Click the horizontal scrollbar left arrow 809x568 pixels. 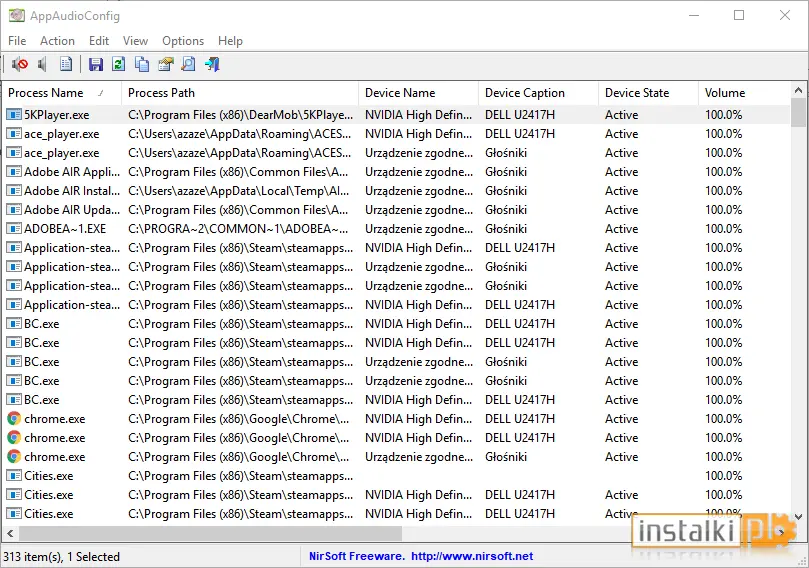pyautogui.click(x=10, y=533)
